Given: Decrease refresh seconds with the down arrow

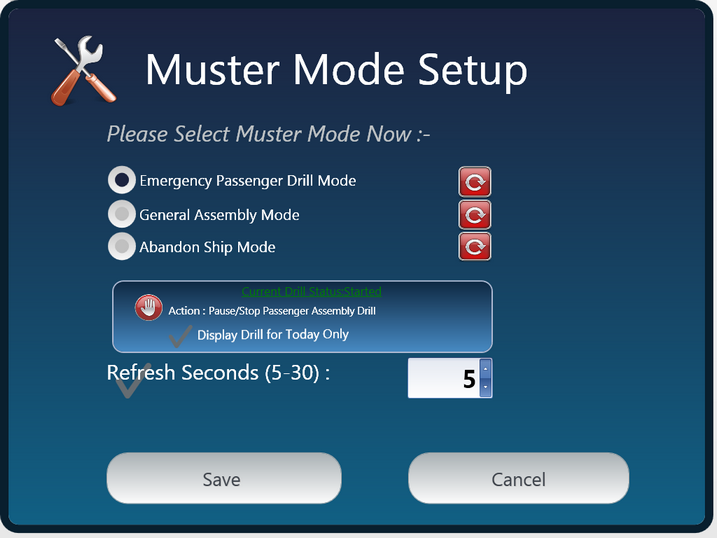Looking at the screenshot, I should (x=486, y=388).
